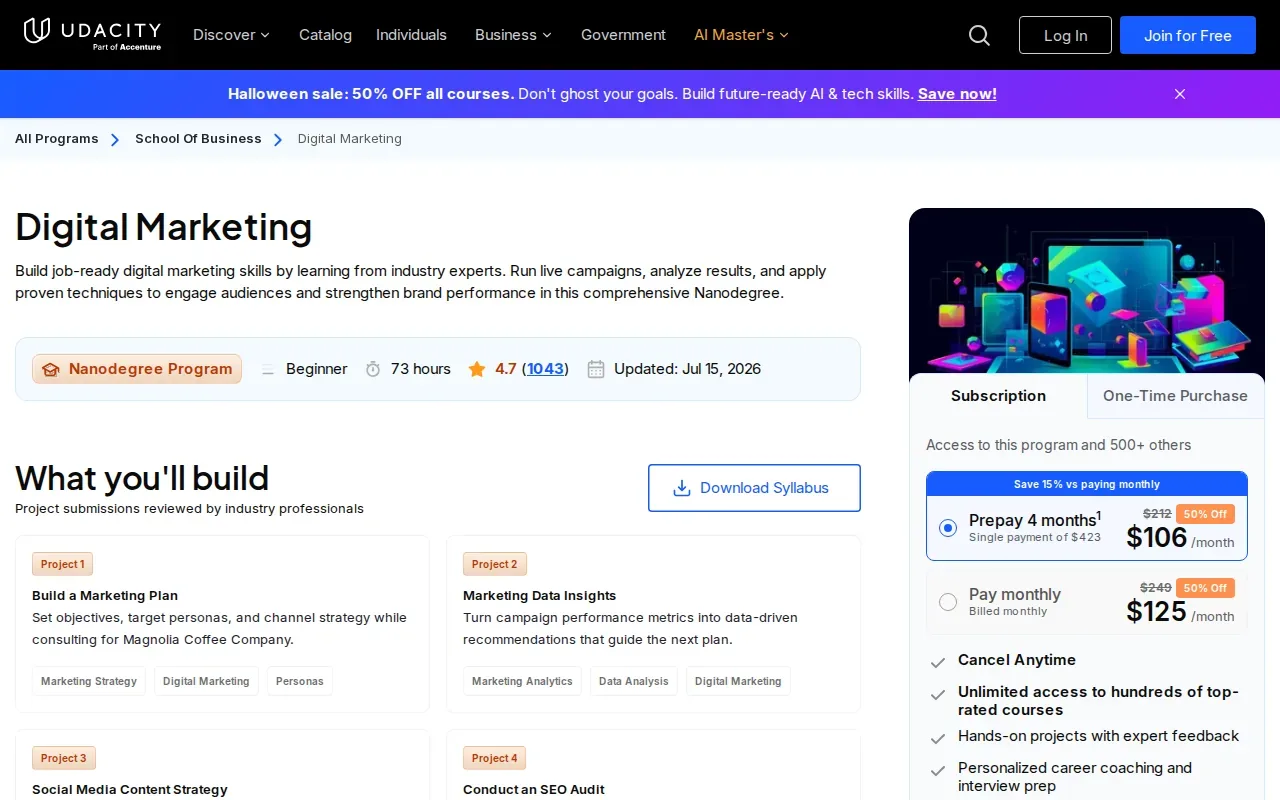Click the Download Syllabus button

tap(754, 488)
